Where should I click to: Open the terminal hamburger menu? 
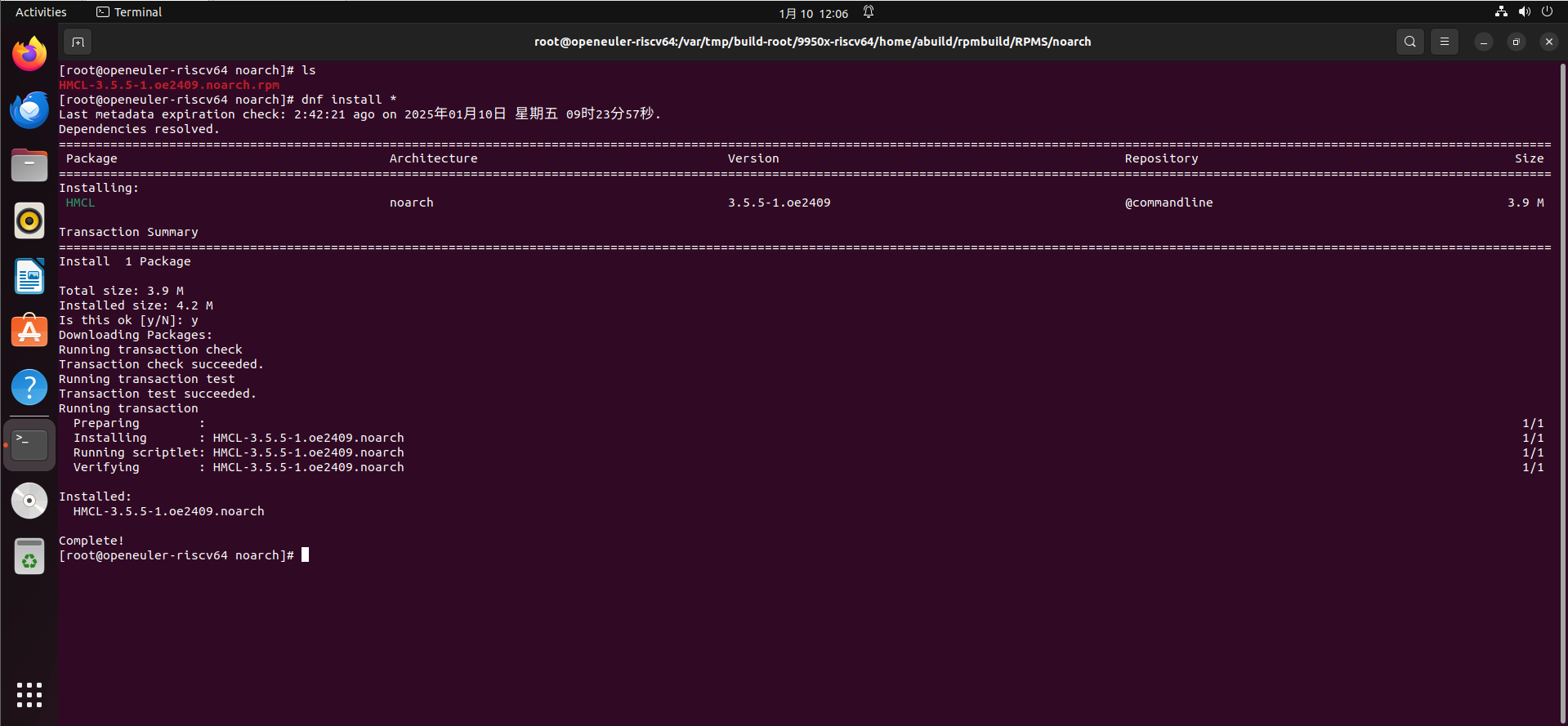[x=1444, y=42]
